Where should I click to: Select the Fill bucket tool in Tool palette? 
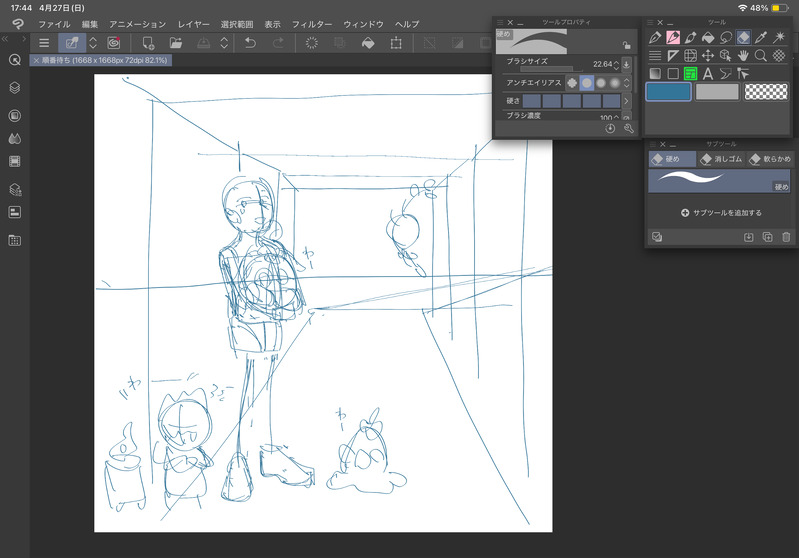pos(708,37)
